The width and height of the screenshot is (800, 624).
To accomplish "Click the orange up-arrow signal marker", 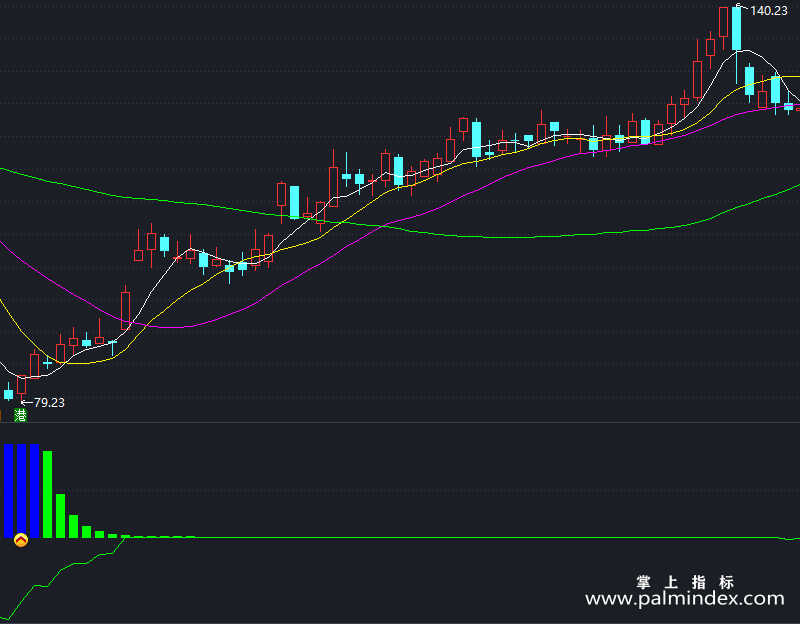I will point(21,540).
